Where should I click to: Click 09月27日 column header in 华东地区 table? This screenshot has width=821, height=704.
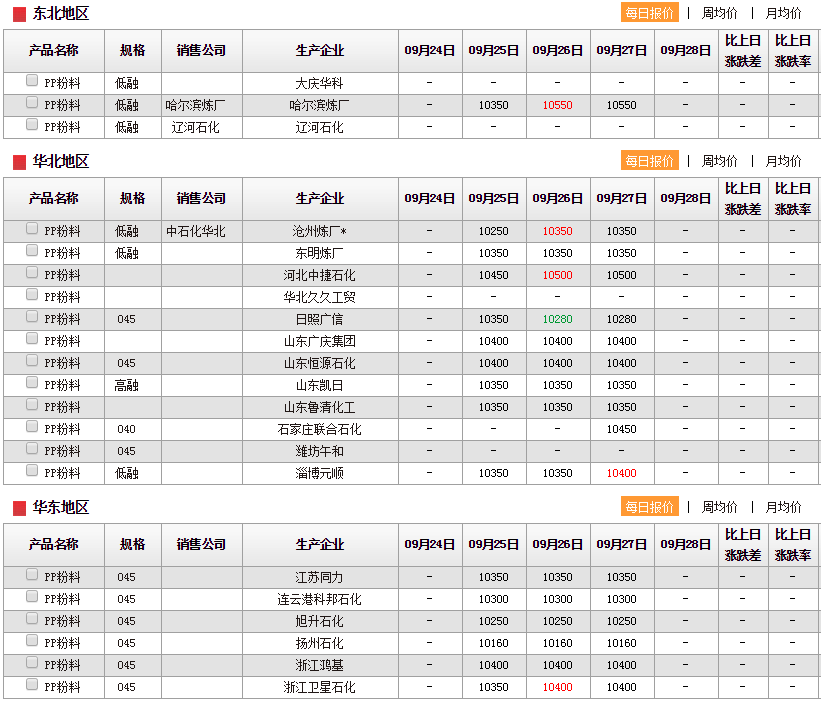[622, 545]
